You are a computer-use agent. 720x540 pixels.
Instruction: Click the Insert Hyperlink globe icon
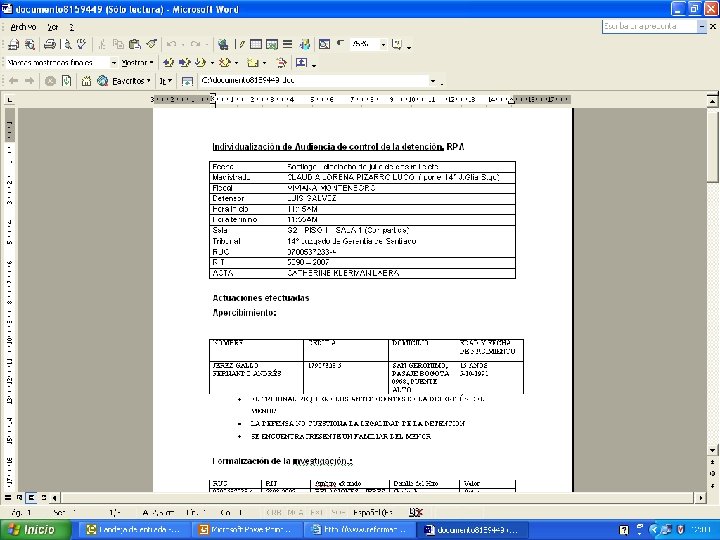pyautogui.click(x=223, y=44)
